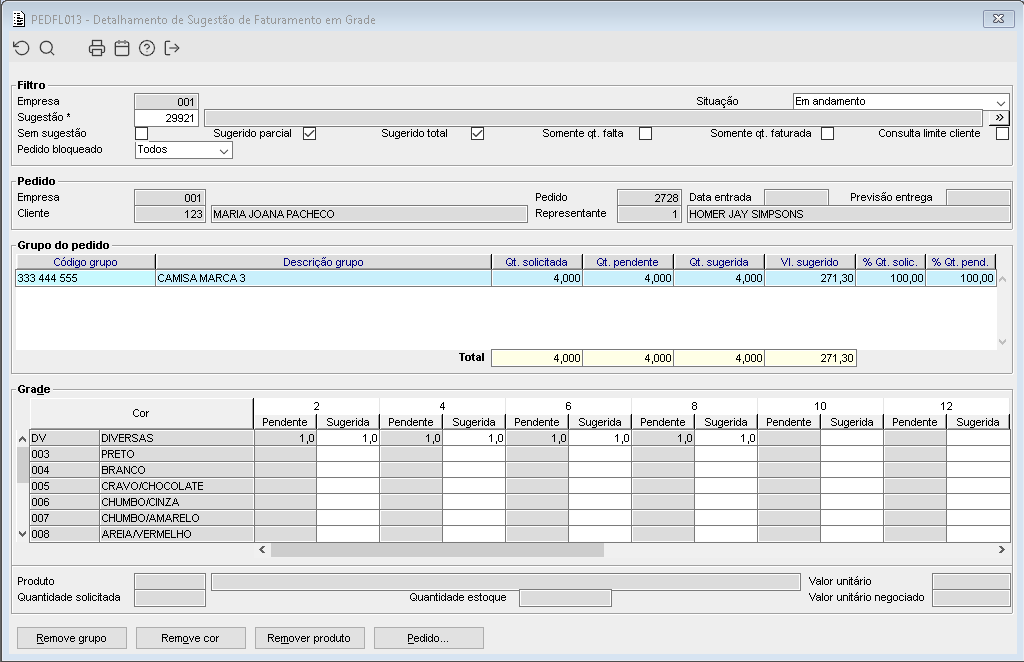Open the calendar toolbar icon
This screenshot has height=662, width=1024.
122,48
